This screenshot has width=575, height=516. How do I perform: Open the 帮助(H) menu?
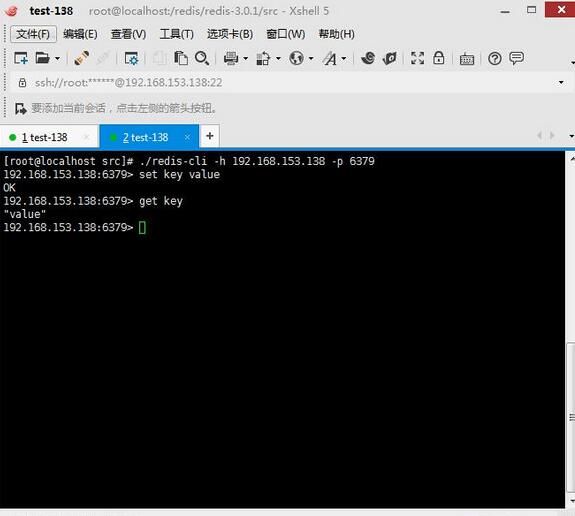pyautogui.click(x=337, y=34)
